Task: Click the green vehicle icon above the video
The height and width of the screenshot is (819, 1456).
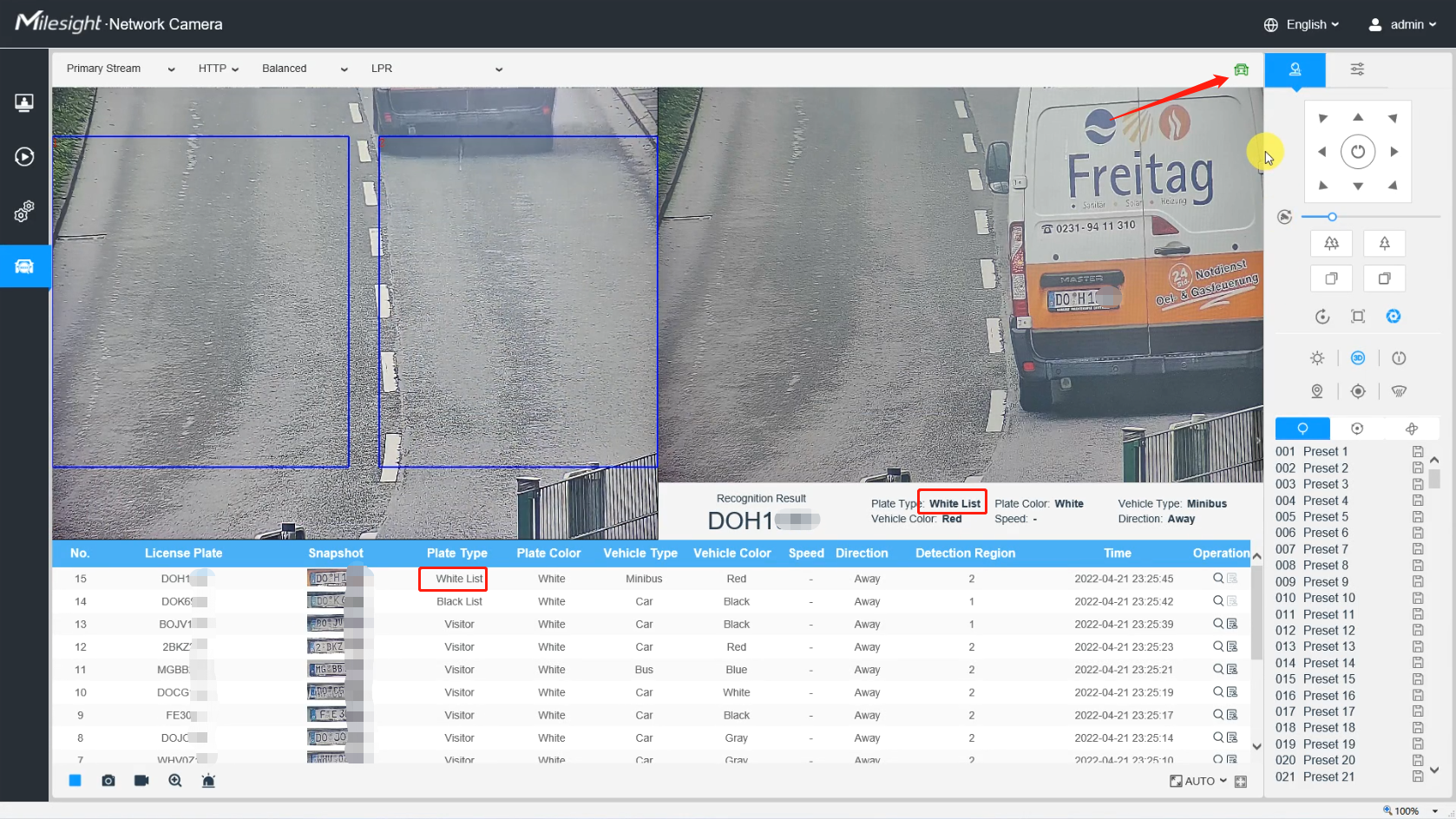Action: pos(1241,69)
